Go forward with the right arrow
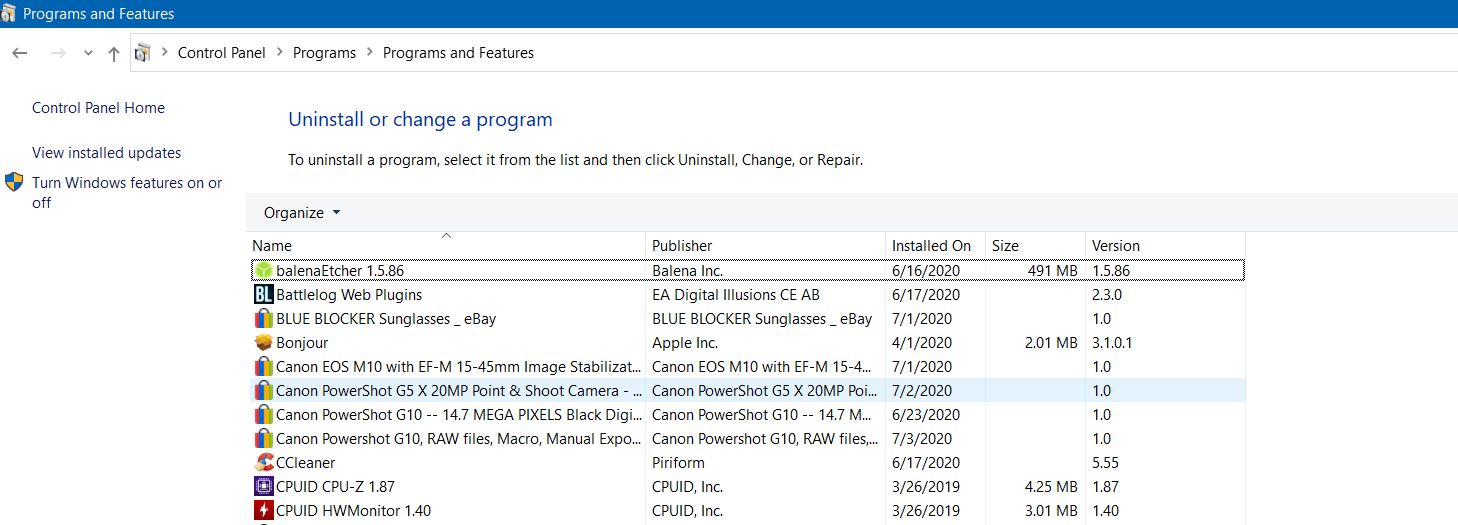 pyautogui.click(x=58, y=53)
